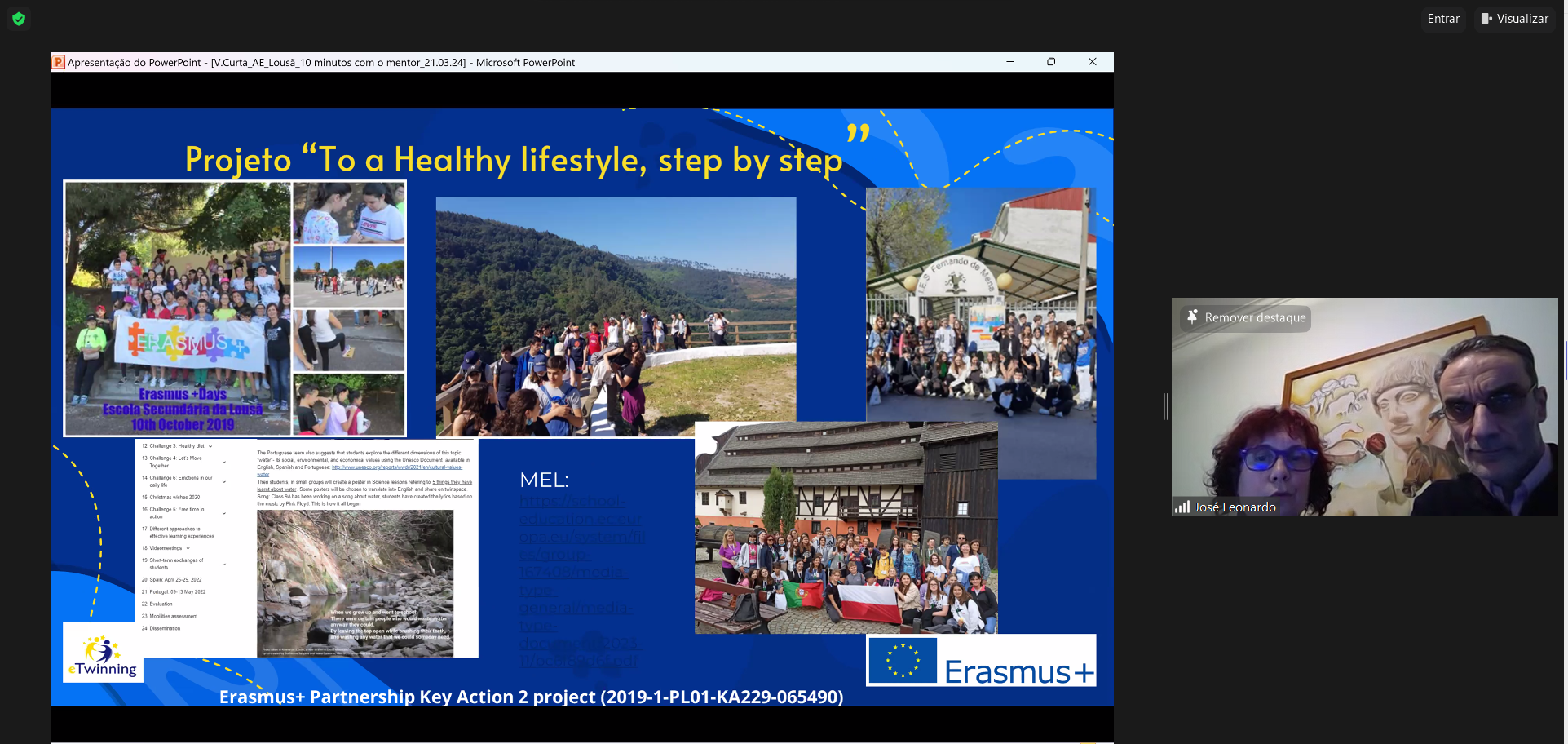Click the river stream photo with lyrics

click(356, 583)
